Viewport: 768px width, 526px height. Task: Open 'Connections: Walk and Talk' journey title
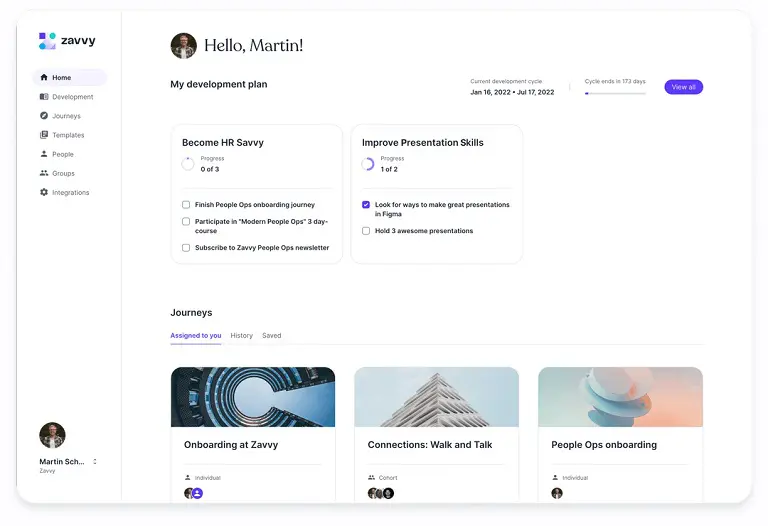coord(429,445)
